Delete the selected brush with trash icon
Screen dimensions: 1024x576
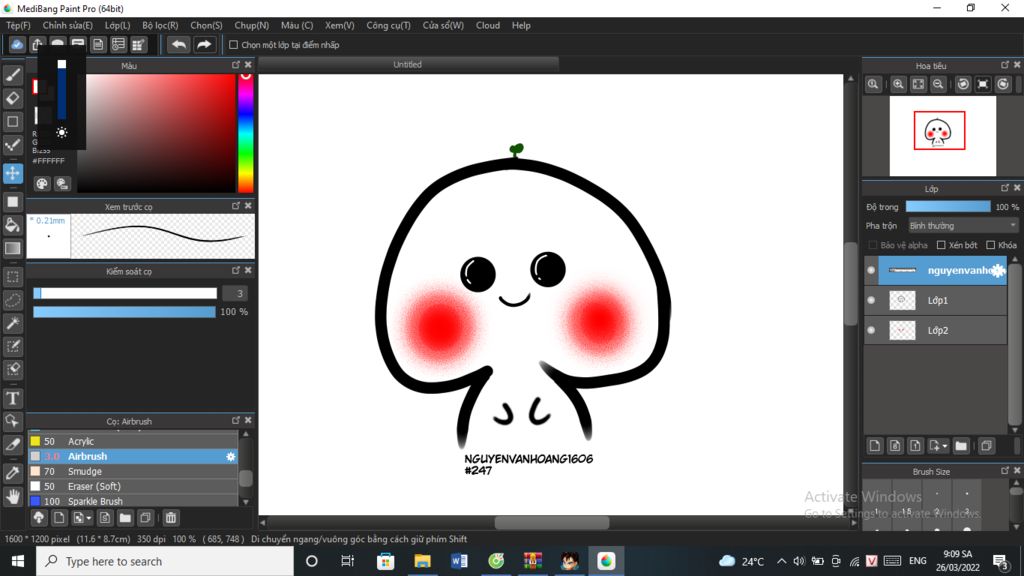point(170,518)
